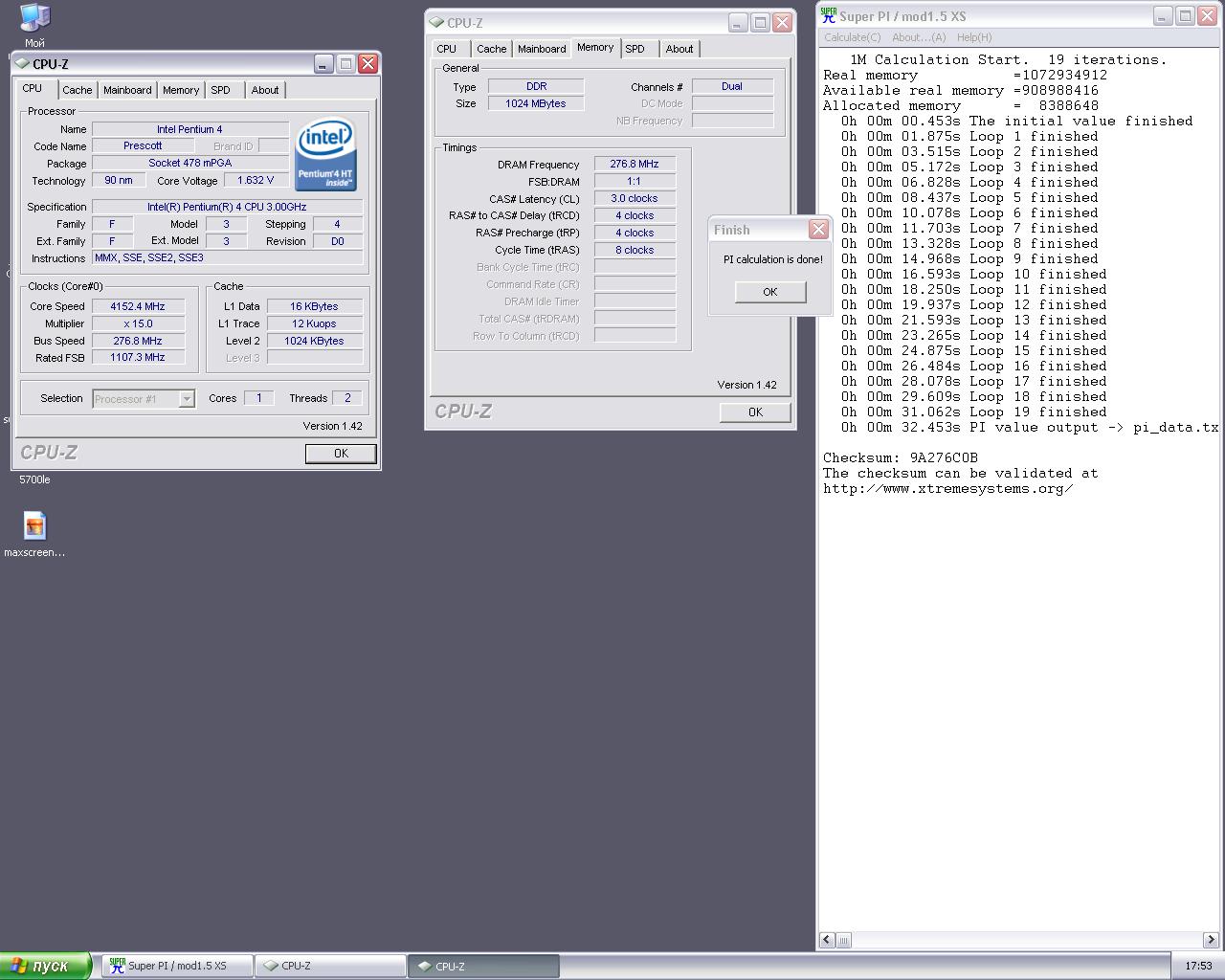Image resolution: width=1225 pixels, height=980 pixels.
Task: Open the About...(A) menu in Super PI
Action: pos(919,37)
